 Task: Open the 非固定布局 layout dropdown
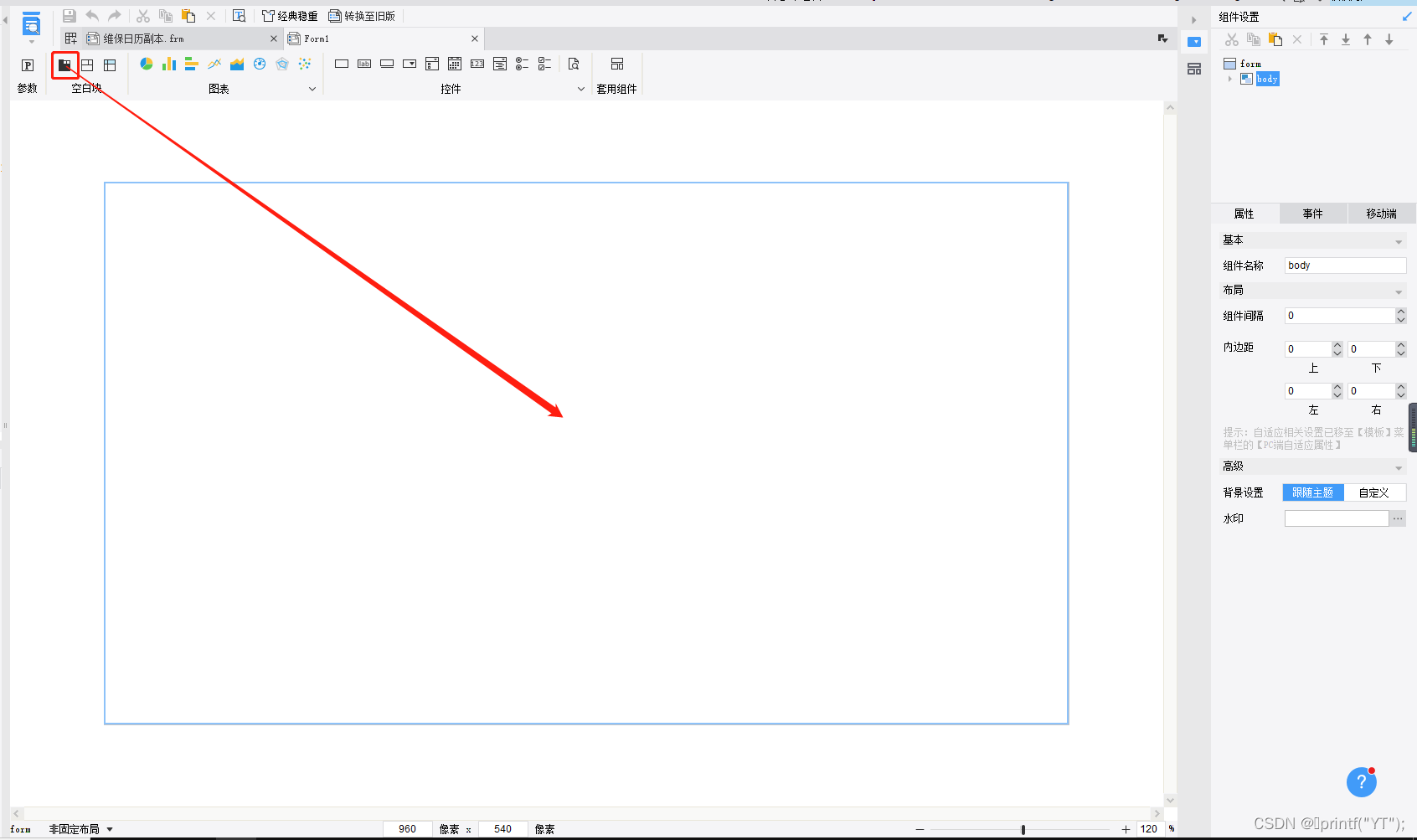[x=81, y=829]
